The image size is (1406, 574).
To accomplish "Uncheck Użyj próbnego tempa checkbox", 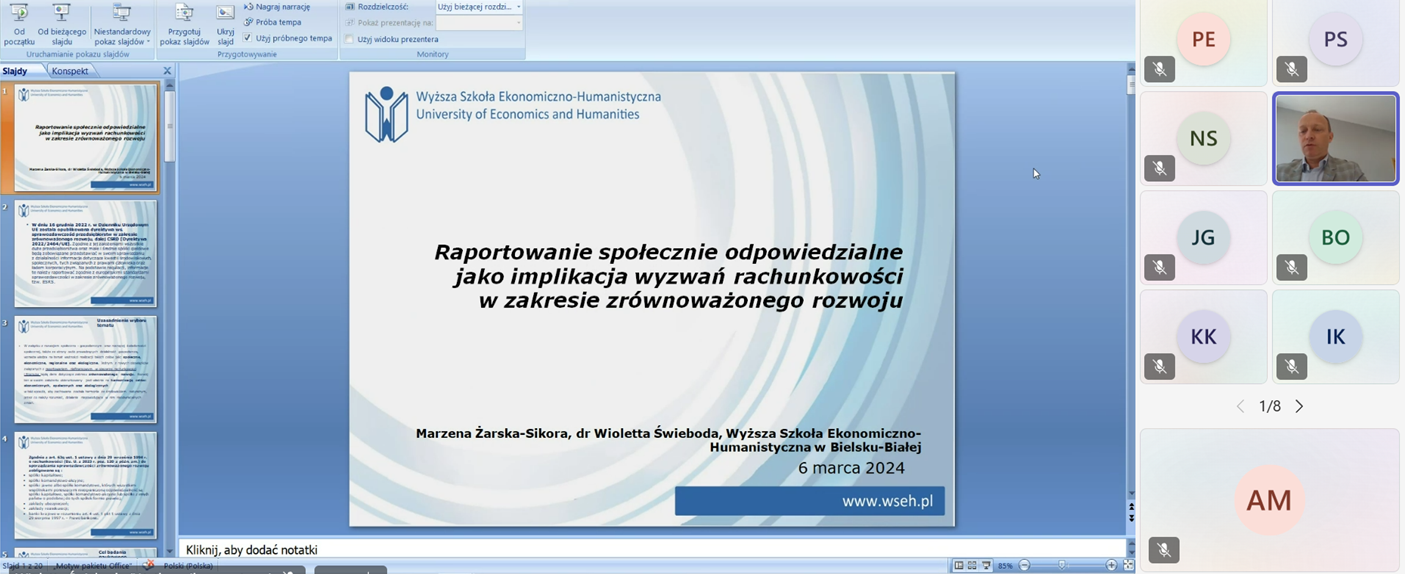I will [x=248, y=38].
